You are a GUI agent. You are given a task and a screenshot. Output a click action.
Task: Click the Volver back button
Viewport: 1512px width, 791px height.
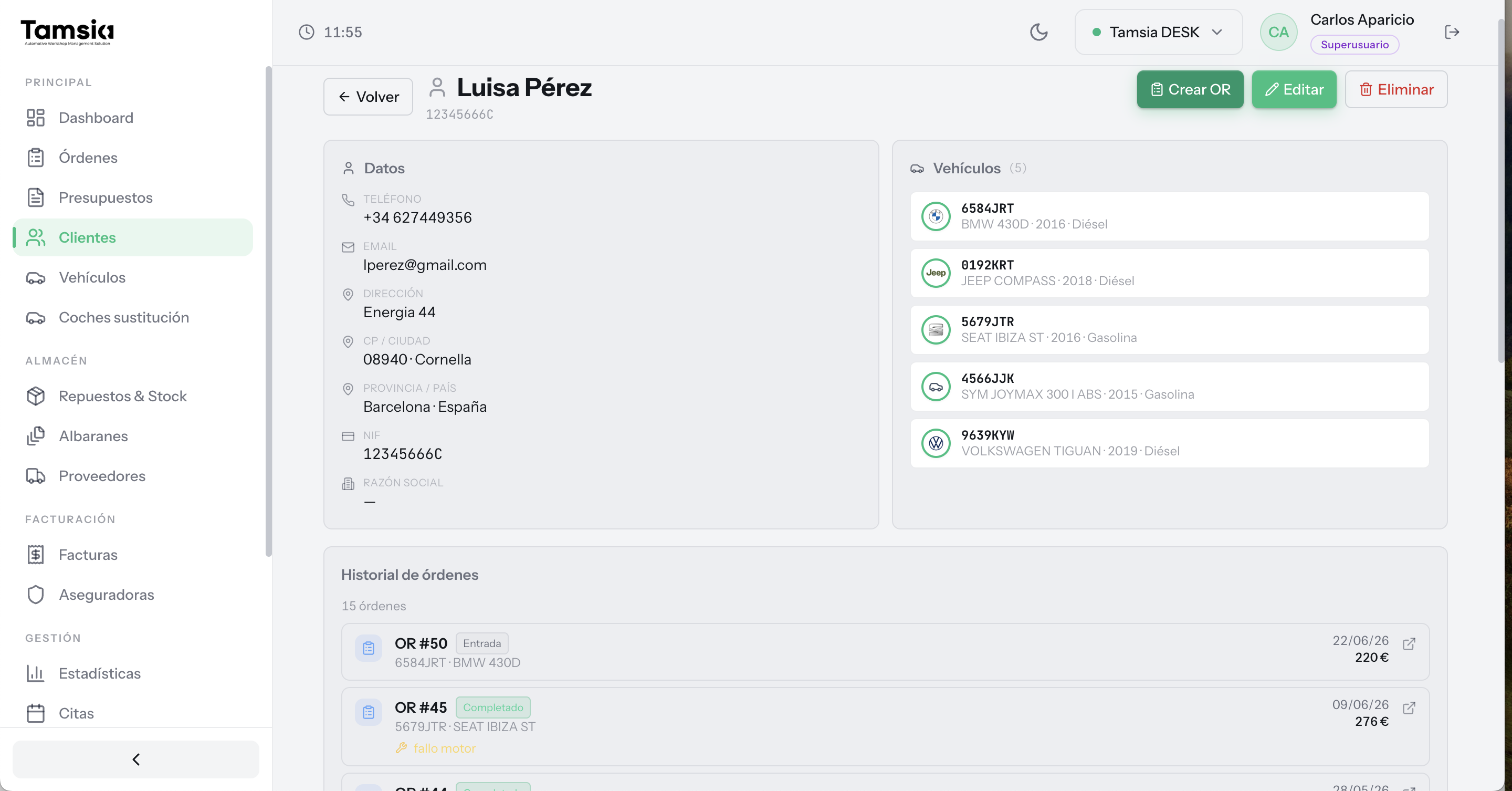point(368,96)
